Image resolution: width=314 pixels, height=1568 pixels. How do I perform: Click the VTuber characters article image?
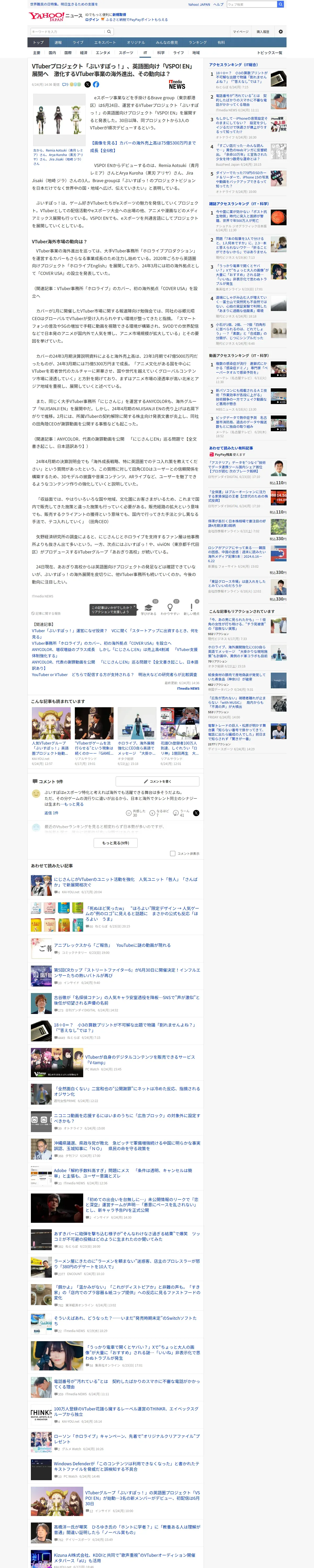(59, 120)
